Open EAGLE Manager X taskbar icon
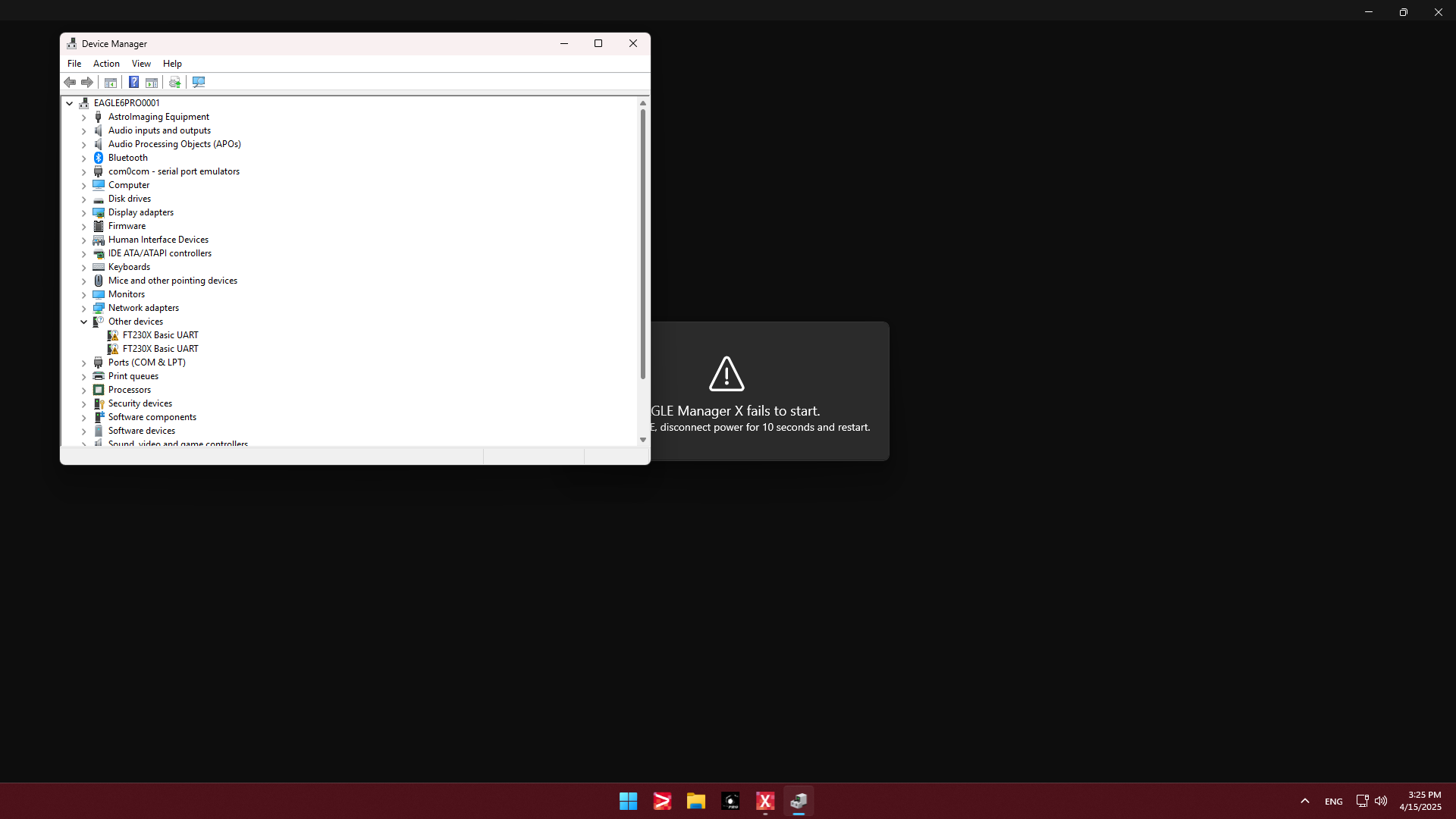The height and width of the screenshot is (819, 1456). point(764,801)
